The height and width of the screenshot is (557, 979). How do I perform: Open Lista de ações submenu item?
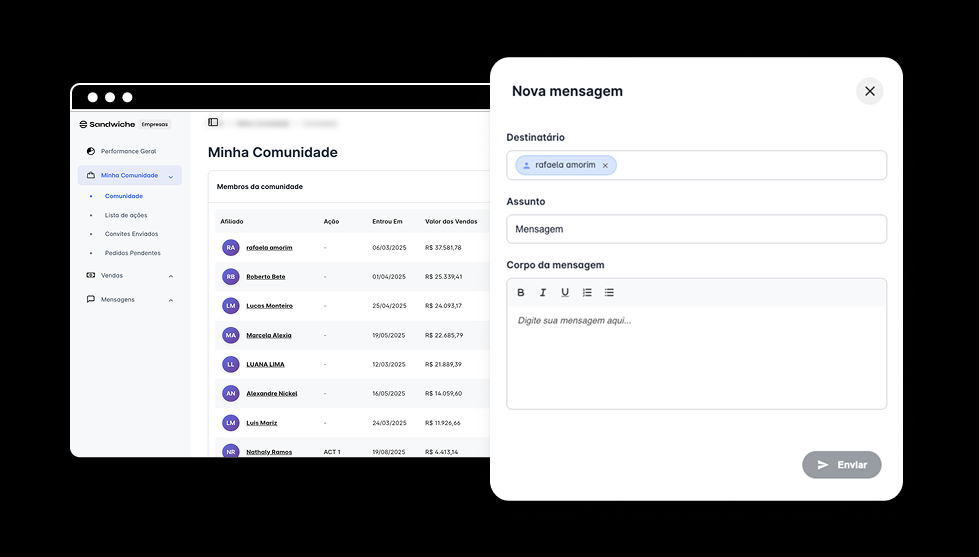click(x=126, y=215)
